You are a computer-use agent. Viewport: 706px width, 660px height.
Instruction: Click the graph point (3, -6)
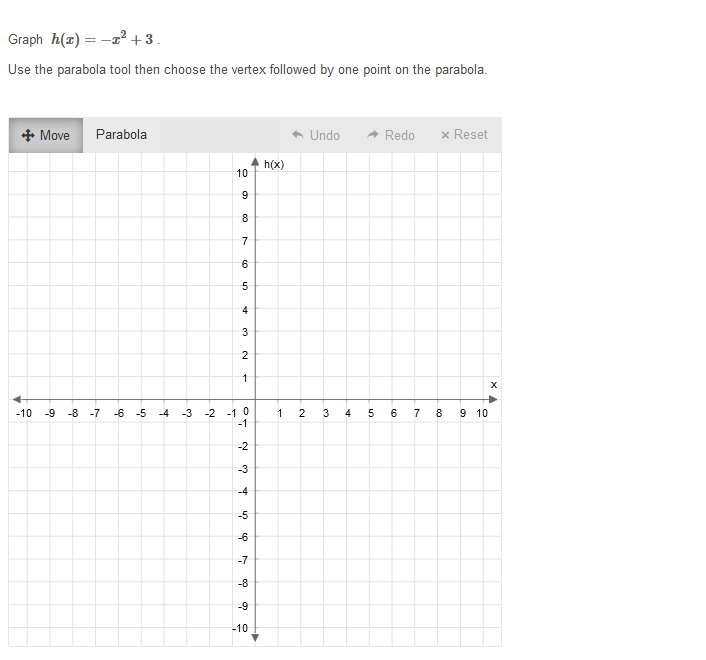click(324, 536)
